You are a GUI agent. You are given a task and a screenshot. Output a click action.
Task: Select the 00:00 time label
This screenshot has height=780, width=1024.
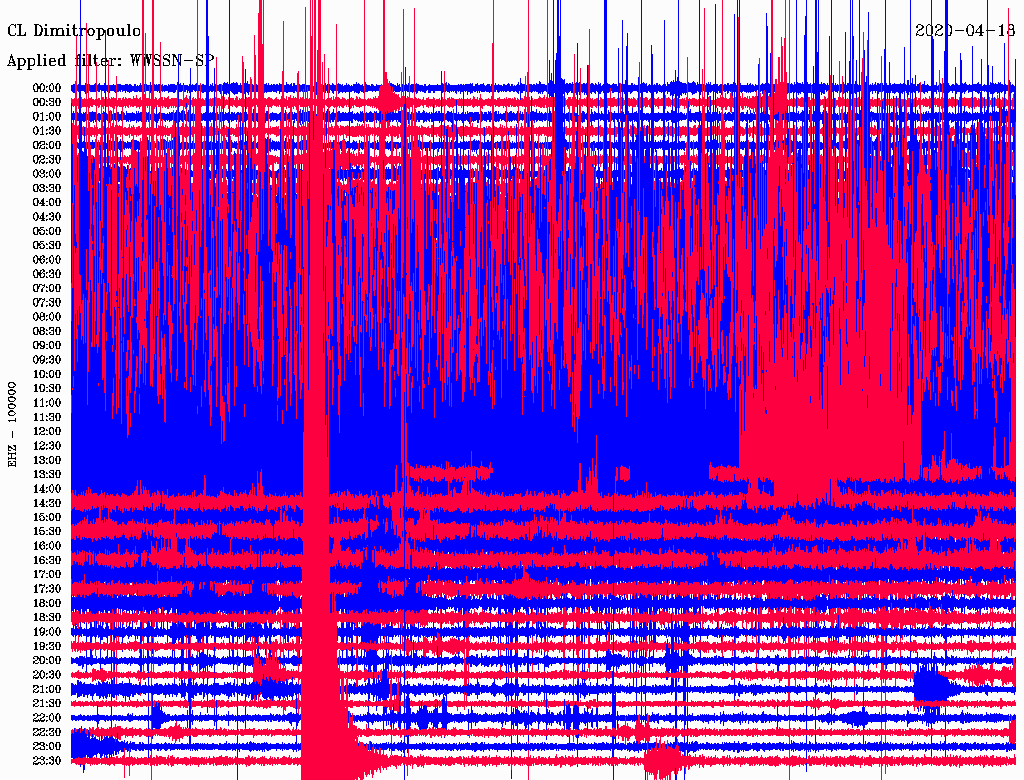(x=48, y=88)
